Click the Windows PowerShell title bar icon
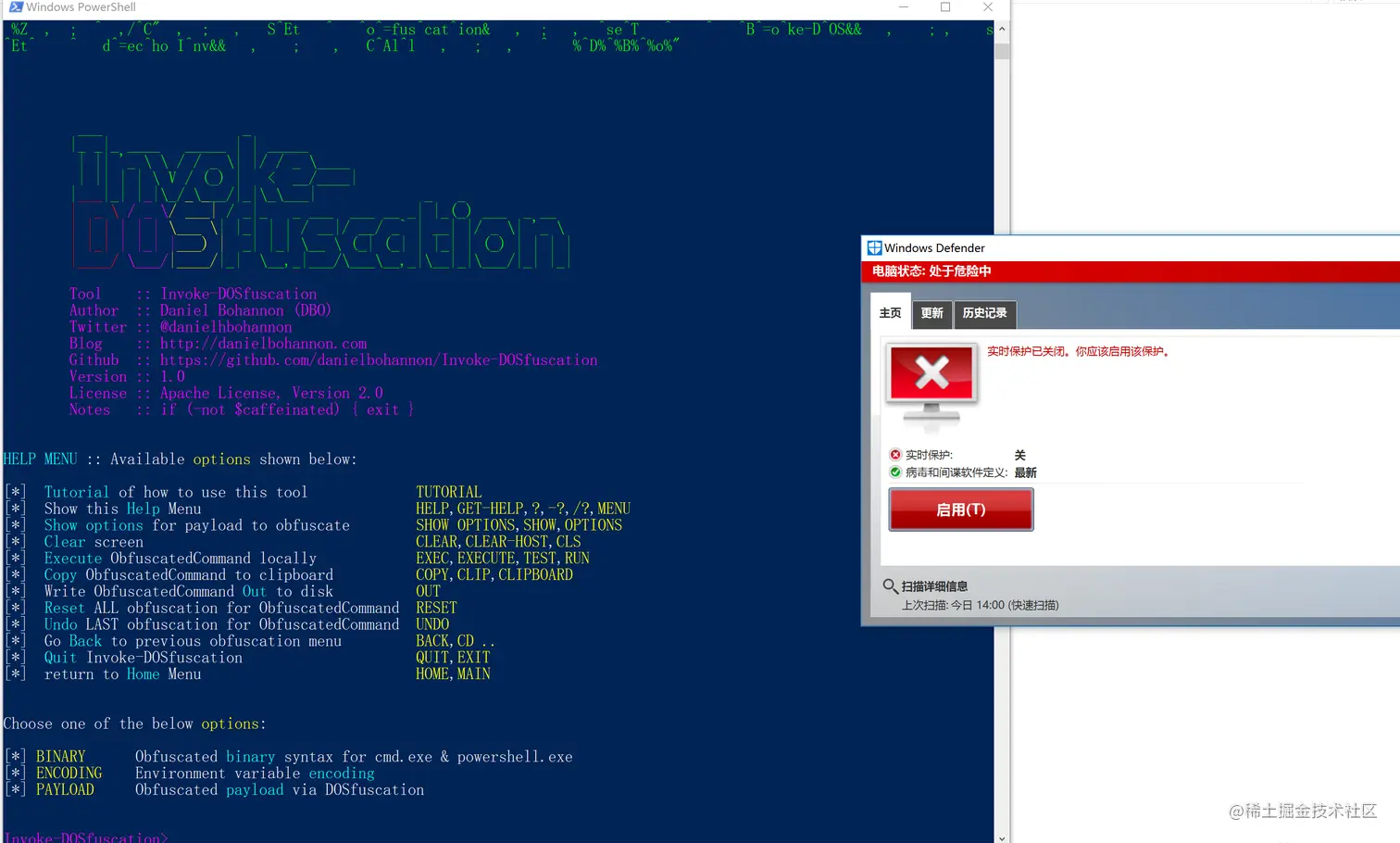The height and width of the screenshot is (843, 1400). [x=16, y=6]
